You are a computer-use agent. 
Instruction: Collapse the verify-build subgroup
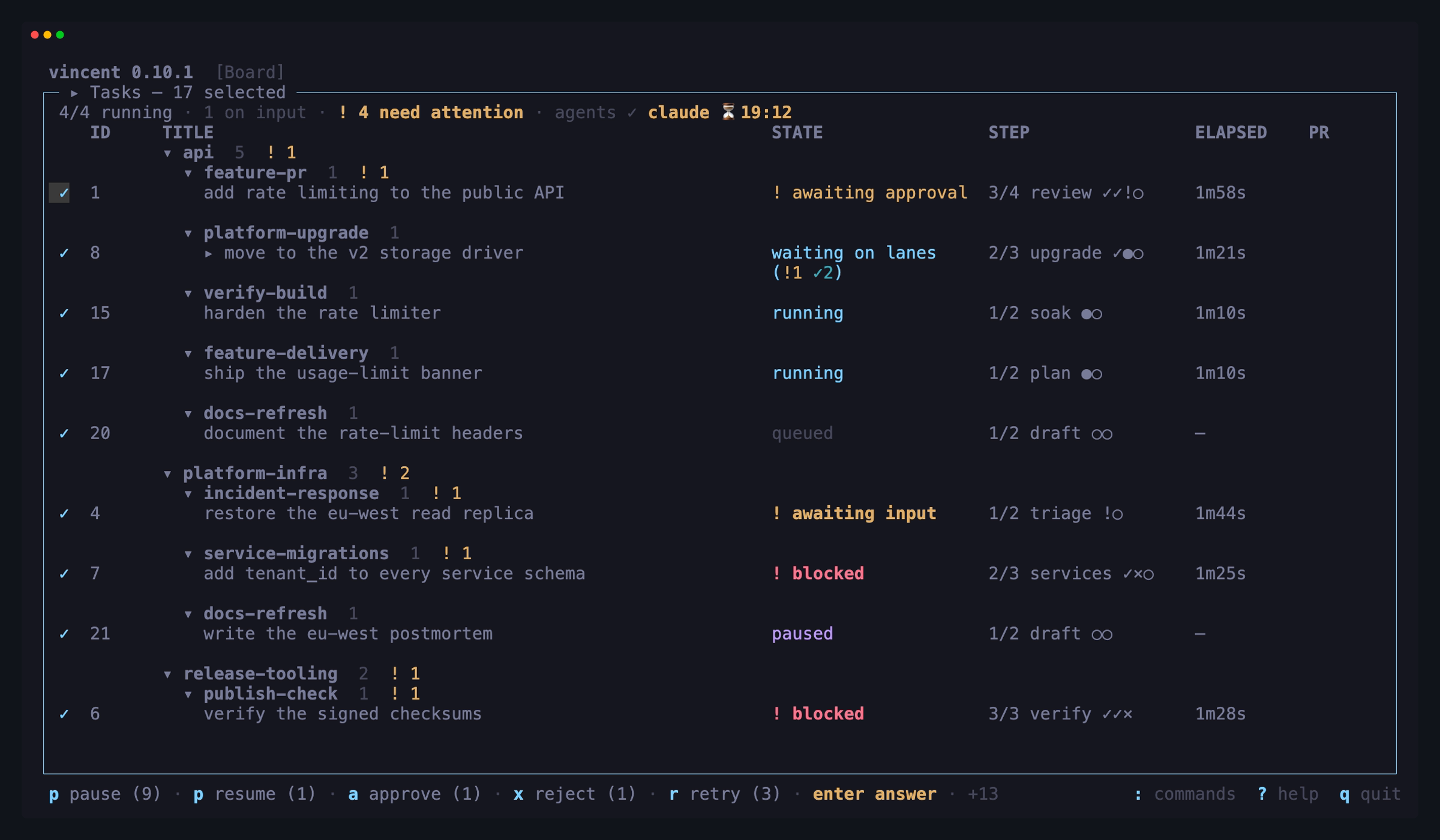[x=188, y=294]
